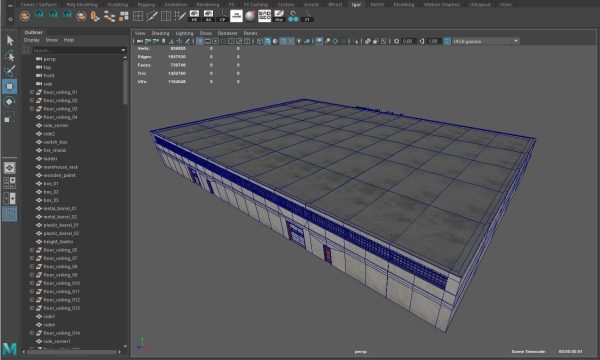Click the Outliner horizontal scrollbar
The height and width of the screenshot is (360, 600).
coord(72,352)
